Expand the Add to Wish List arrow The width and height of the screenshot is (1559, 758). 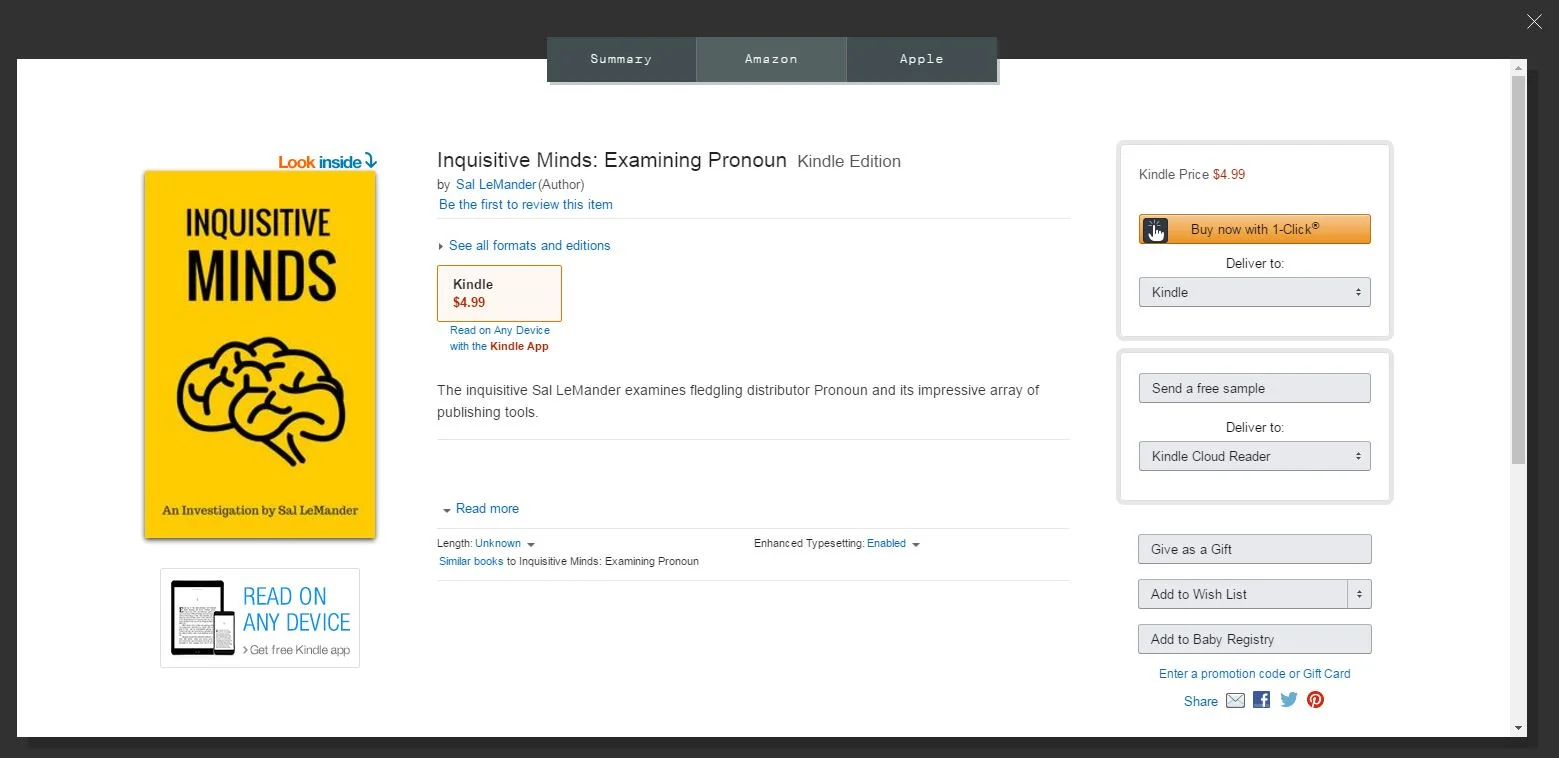(1359, 594)
